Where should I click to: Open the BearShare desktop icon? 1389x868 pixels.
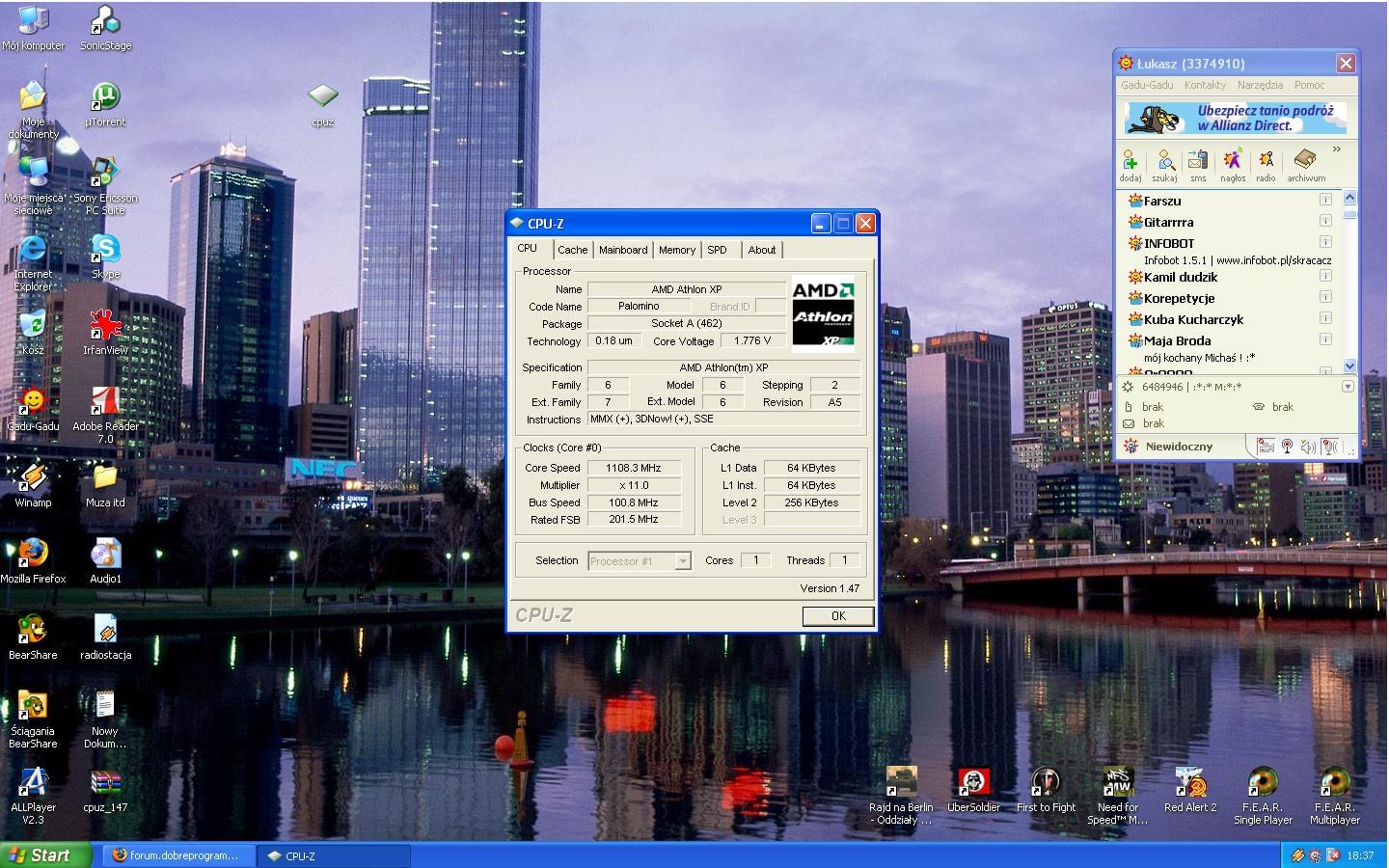point(33,637)
